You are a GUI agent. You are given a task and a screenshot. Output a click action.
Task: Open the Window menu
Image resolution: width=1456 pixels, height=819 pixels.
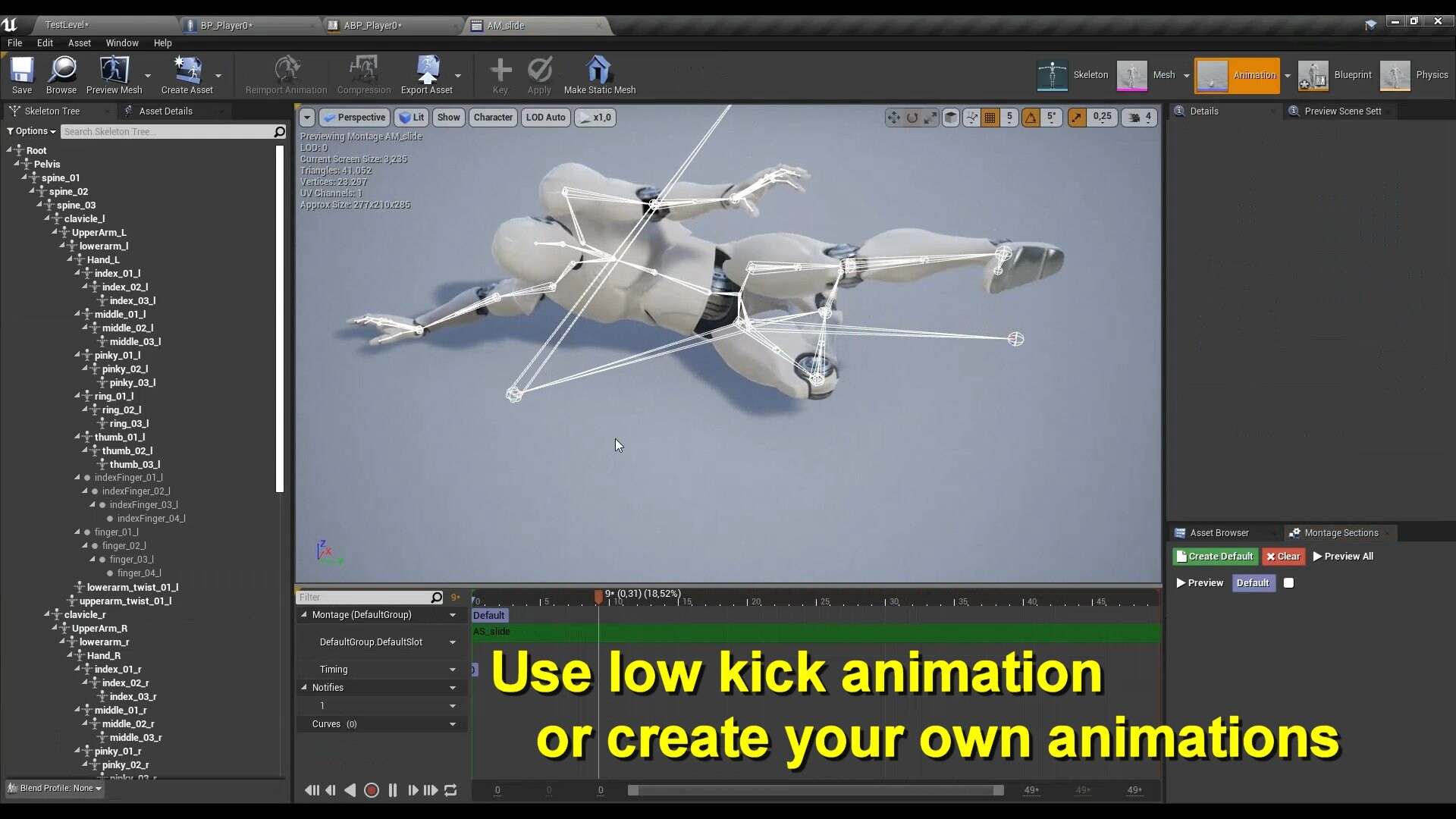coord(121,43)
